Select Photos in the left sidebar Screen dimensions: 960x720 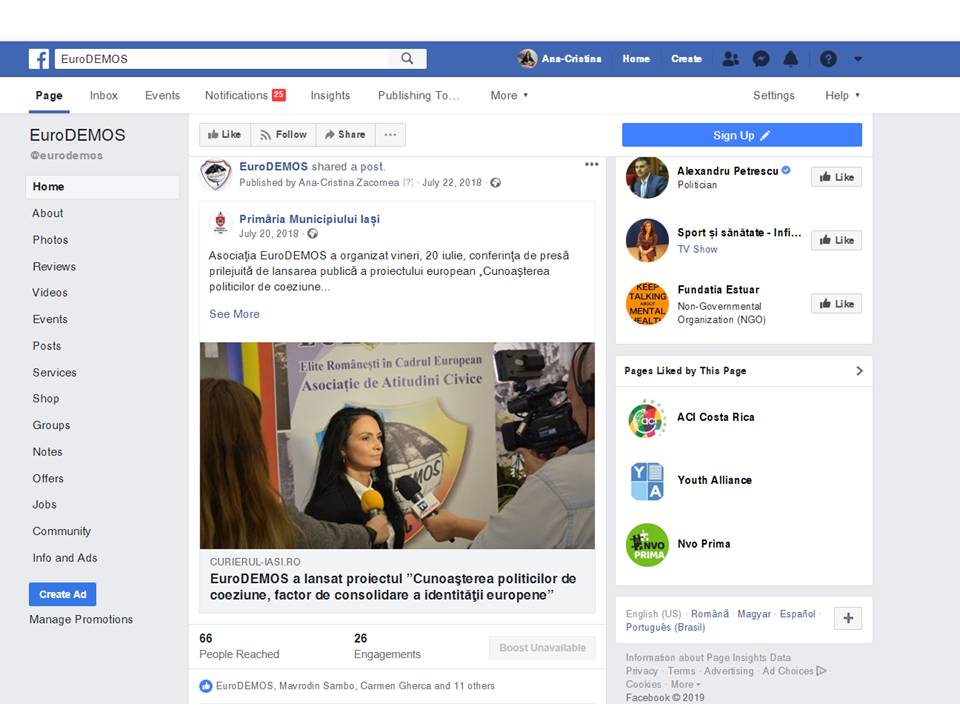click(50, 240)
